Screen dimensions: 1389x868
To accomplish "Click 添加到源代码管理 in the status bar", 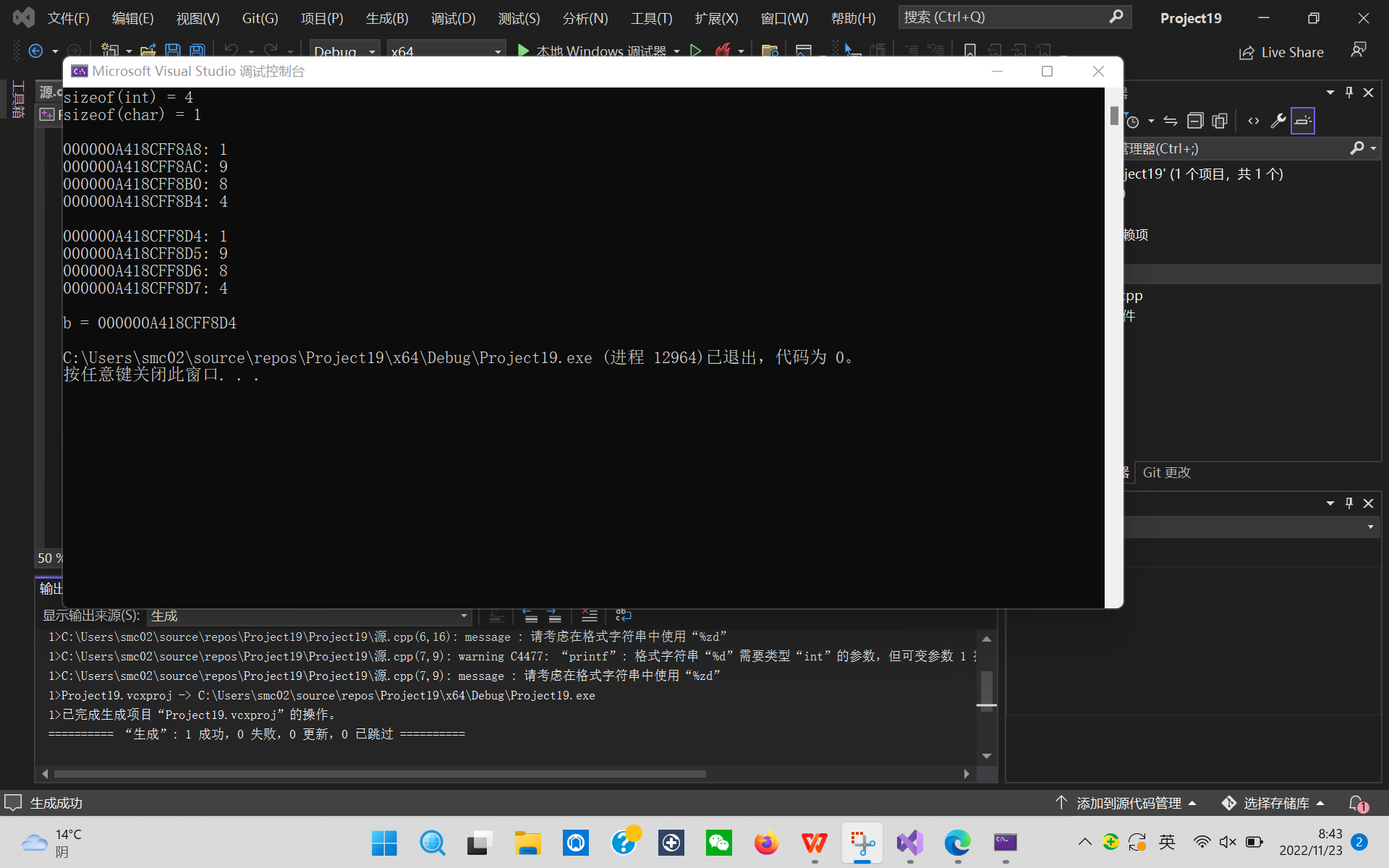I will pyautogui.click(x=1128, y=803).
